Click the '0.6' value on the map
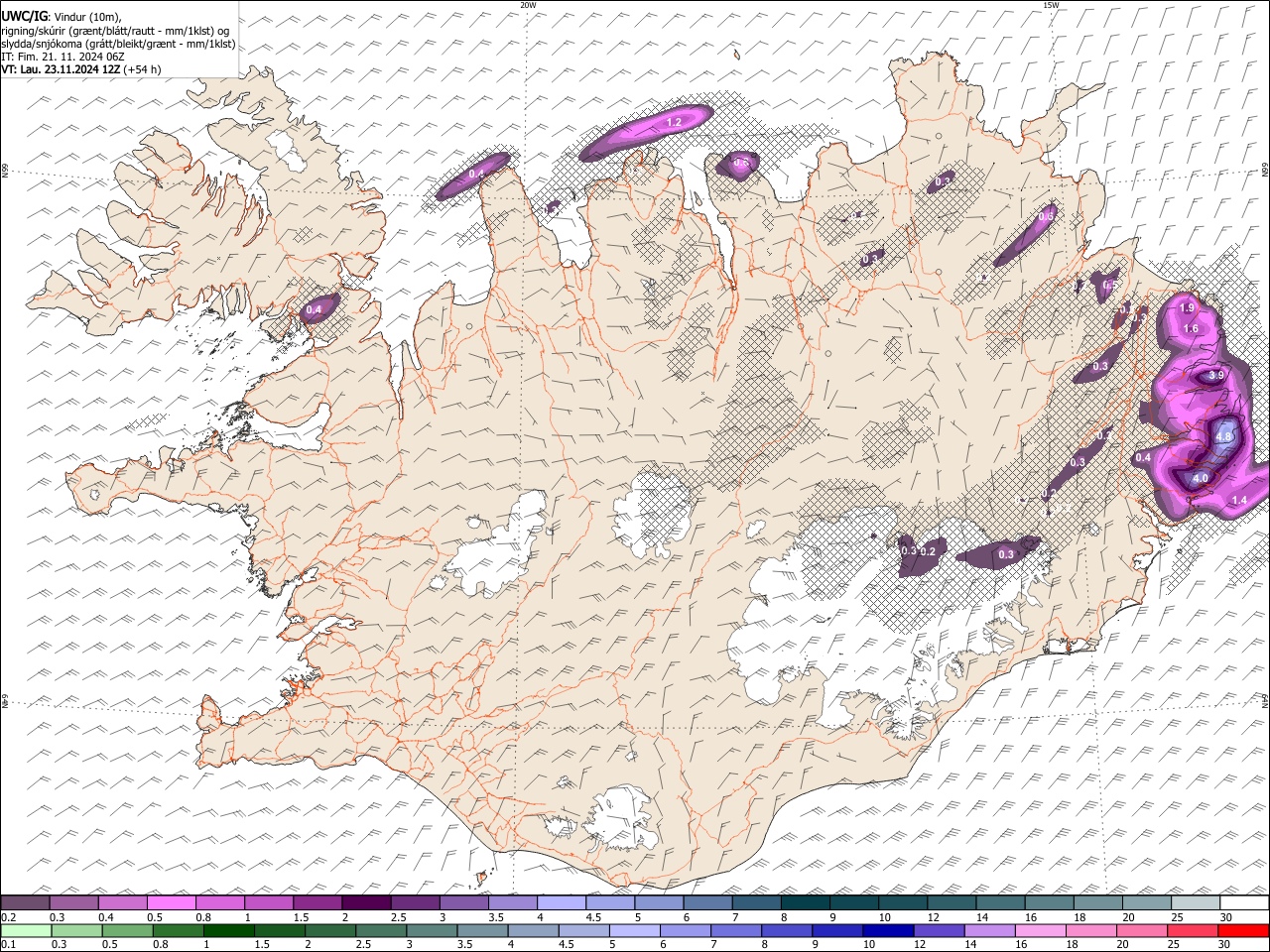 [1047, 216]
